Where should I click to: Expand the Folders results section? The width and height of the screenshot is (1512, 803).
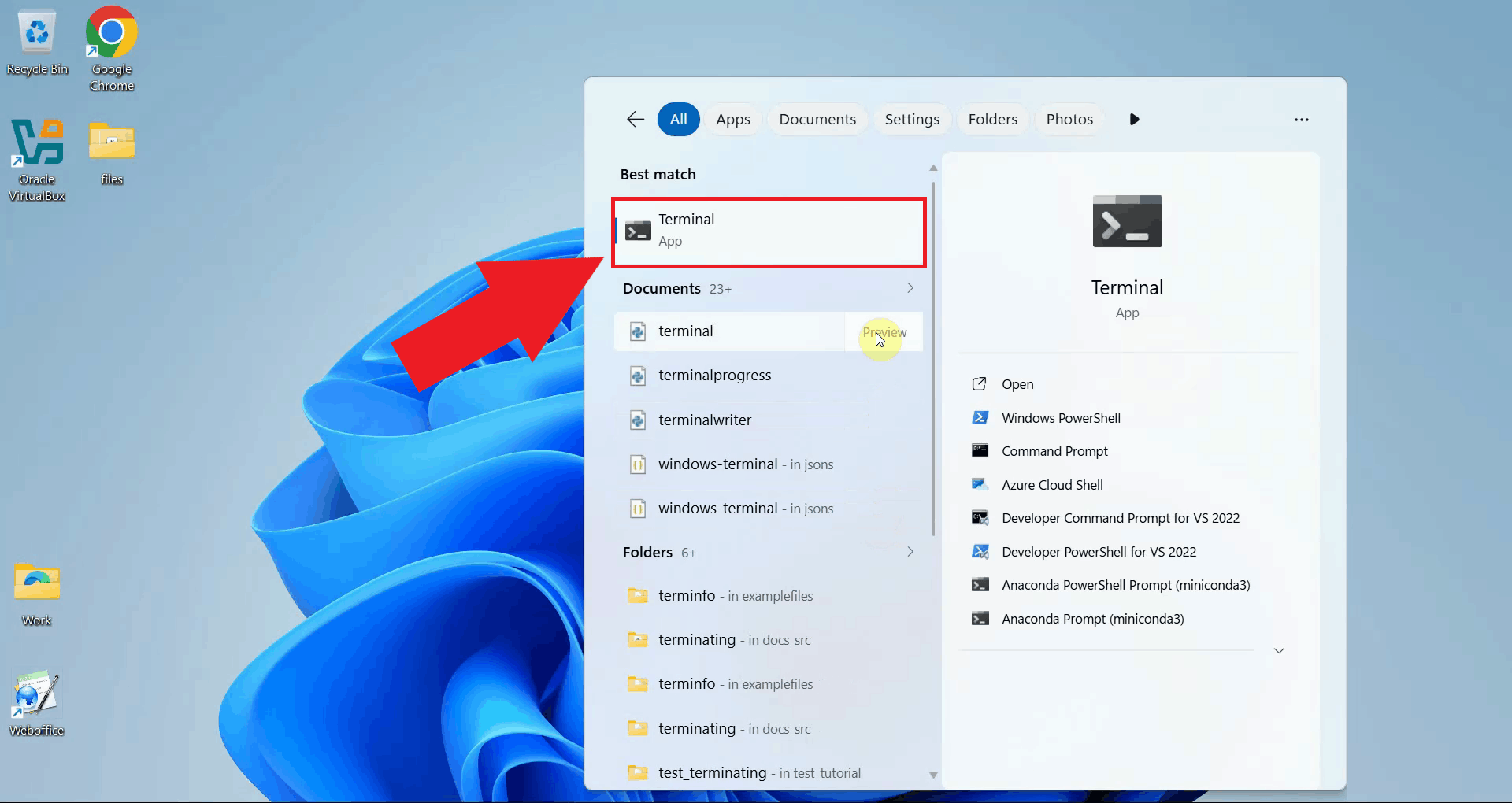pos(910,552)
